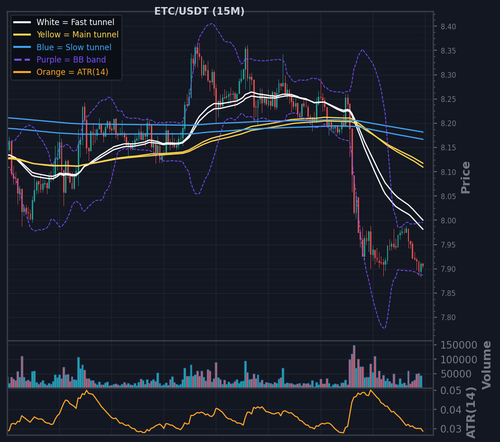This screenshot has height=442, width=500.
Task: Click the 8.30 price axis label
Action: (x=448, y=75)
